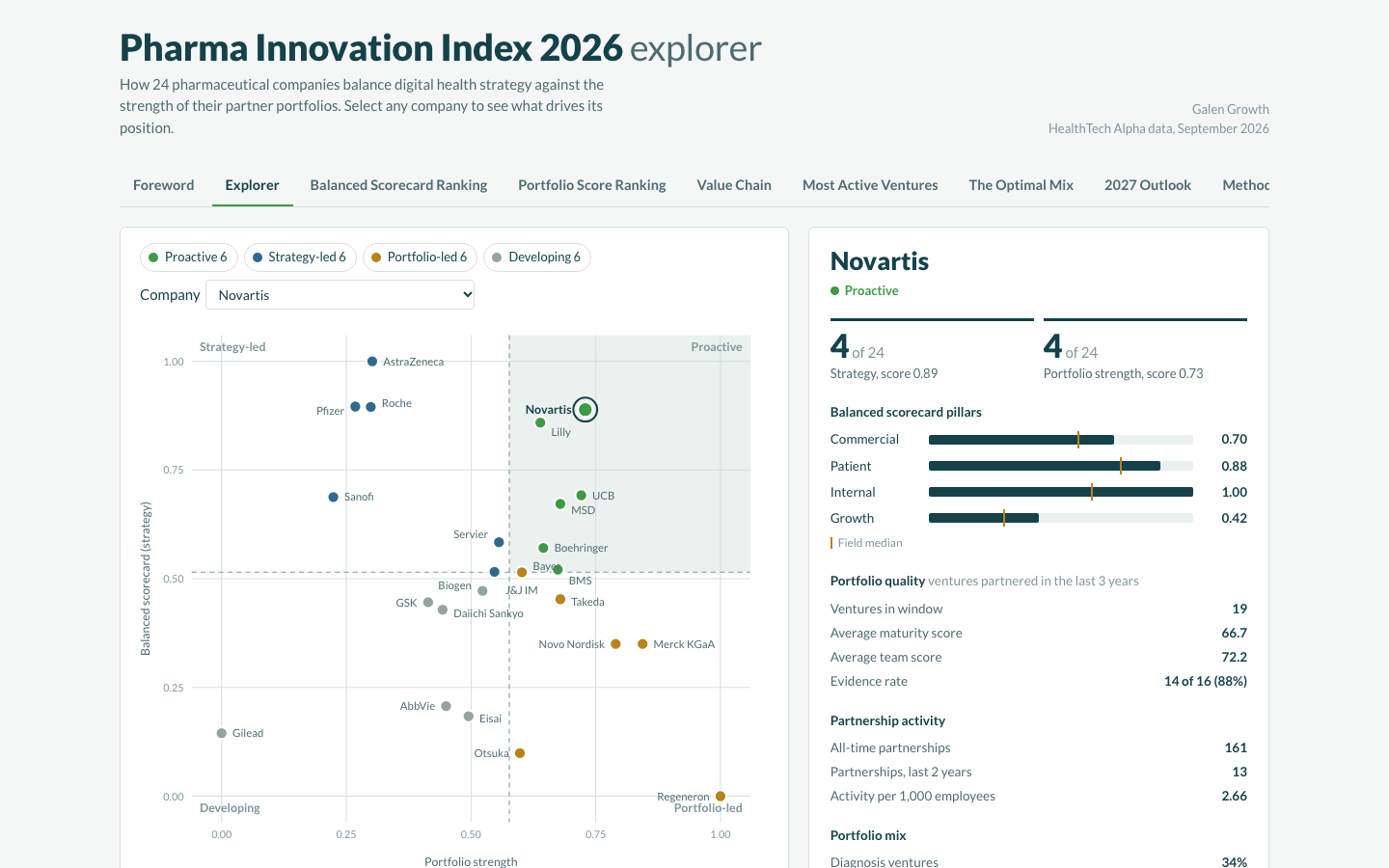Switch to Balanced Scorecard Ranking tab
This screenshot has height=868, width=1389.
click(x=398, y=185)
